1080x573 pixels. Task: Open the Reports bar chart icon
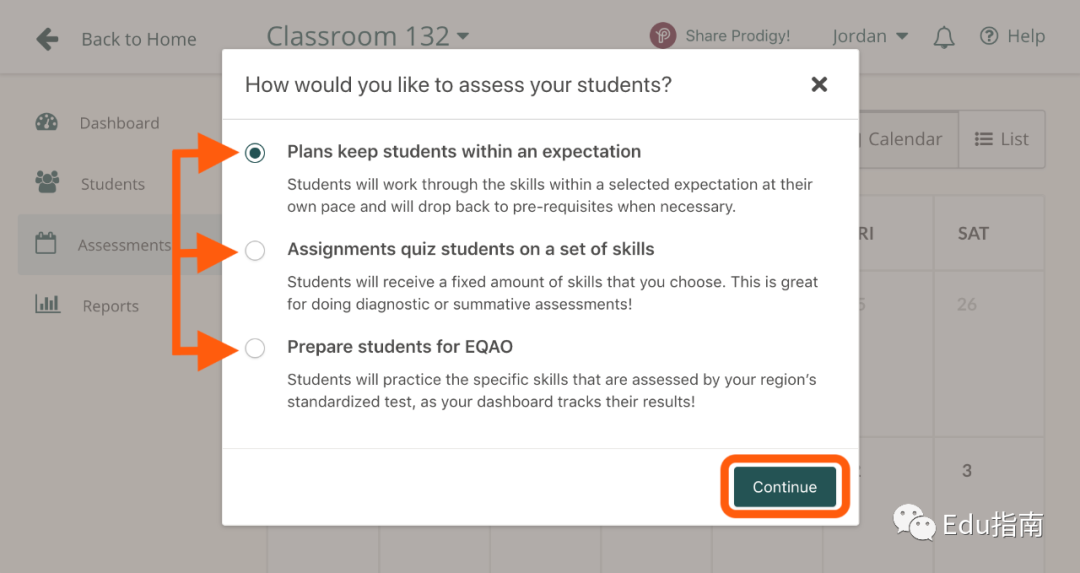(x=48, y=304)
